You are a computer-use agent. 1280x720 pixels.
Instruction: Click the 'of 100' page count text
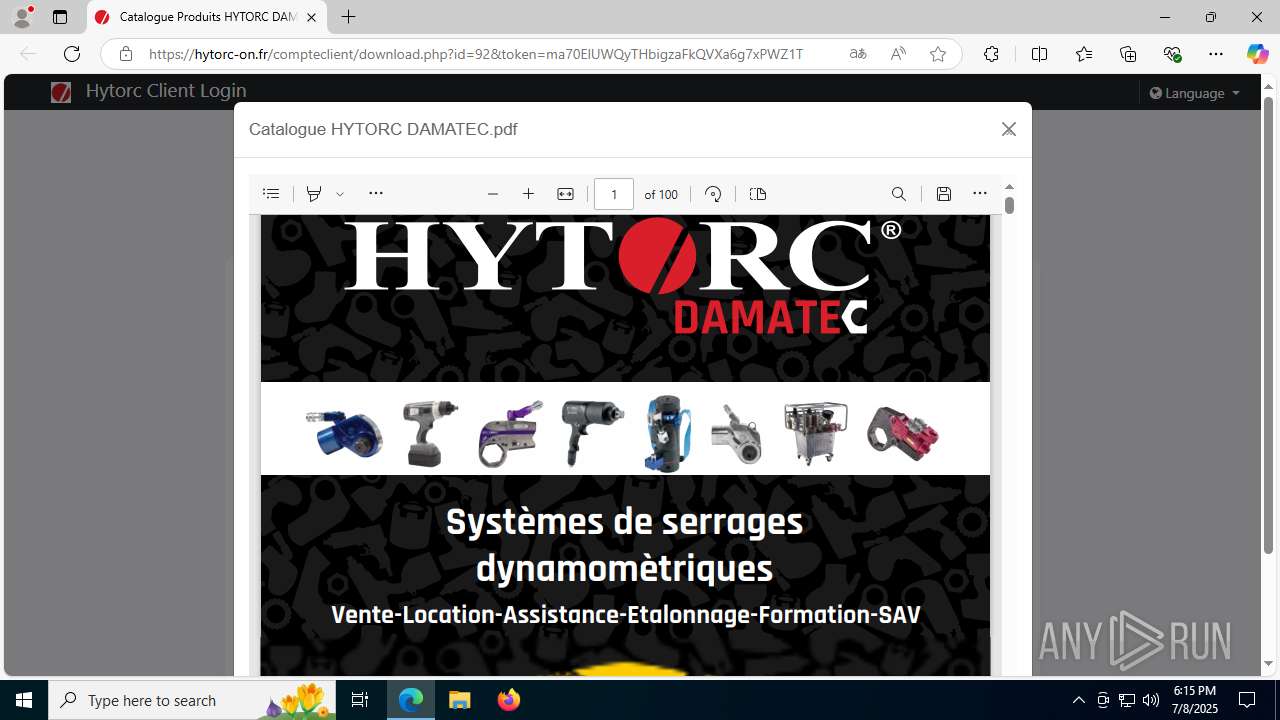(x=661, y=194)
